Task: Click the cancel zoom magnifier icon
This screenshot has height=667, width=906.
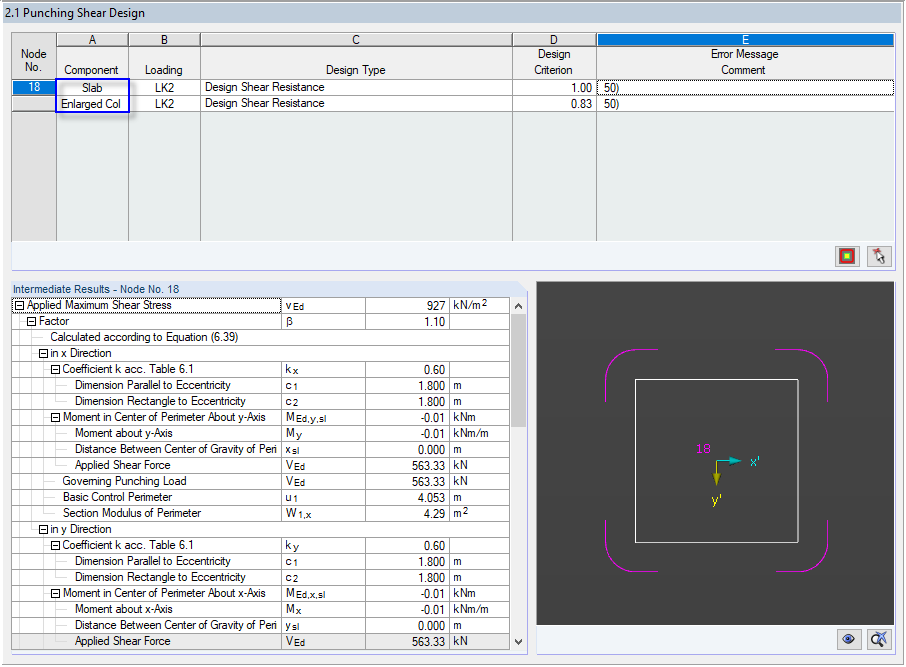Action: pyautogui.click(x=878, y=639)
